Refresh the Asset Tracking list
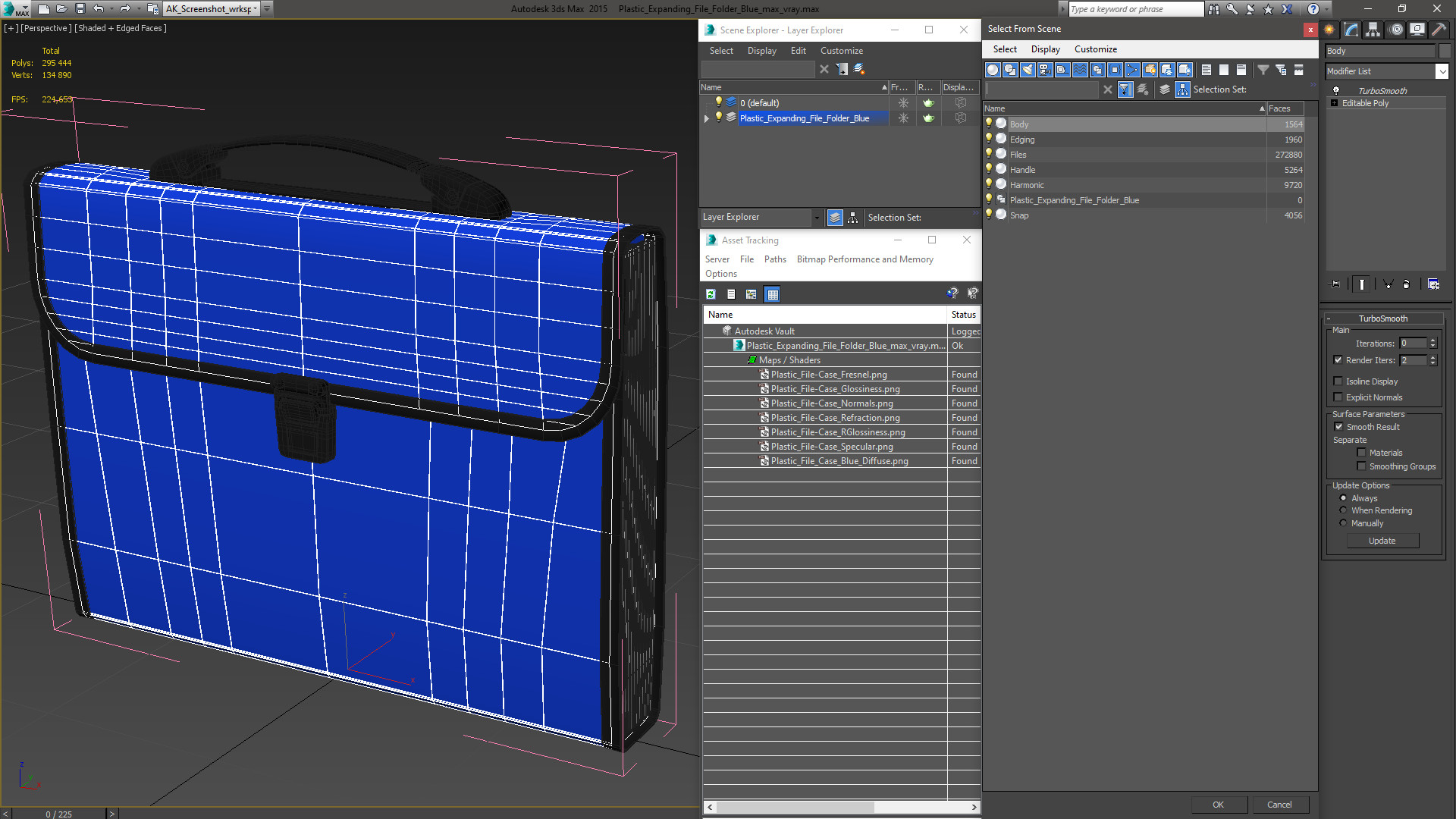 click(x=711, y=294)
